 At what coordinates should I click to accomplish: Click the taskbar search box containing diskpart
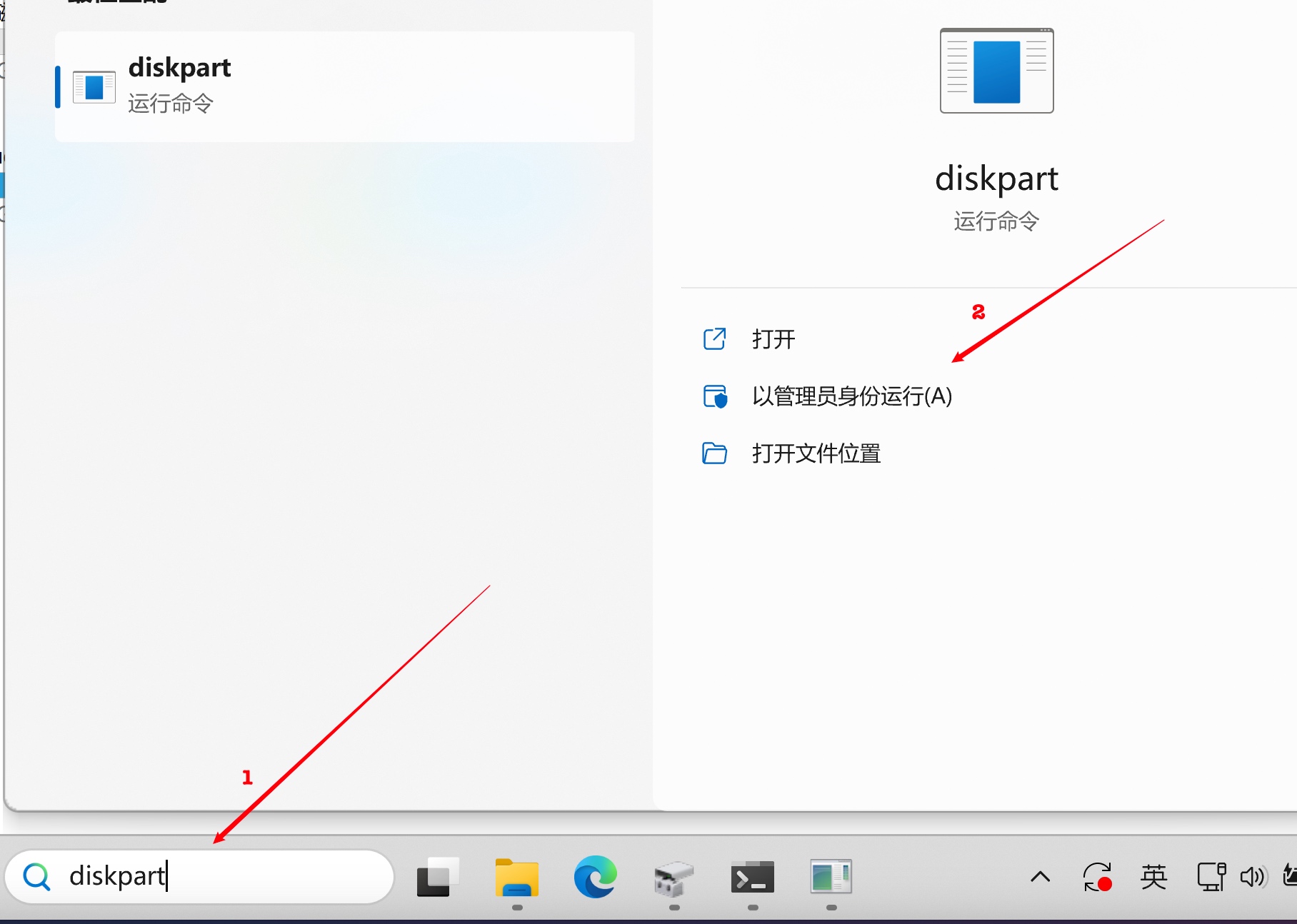coord(200,876)
